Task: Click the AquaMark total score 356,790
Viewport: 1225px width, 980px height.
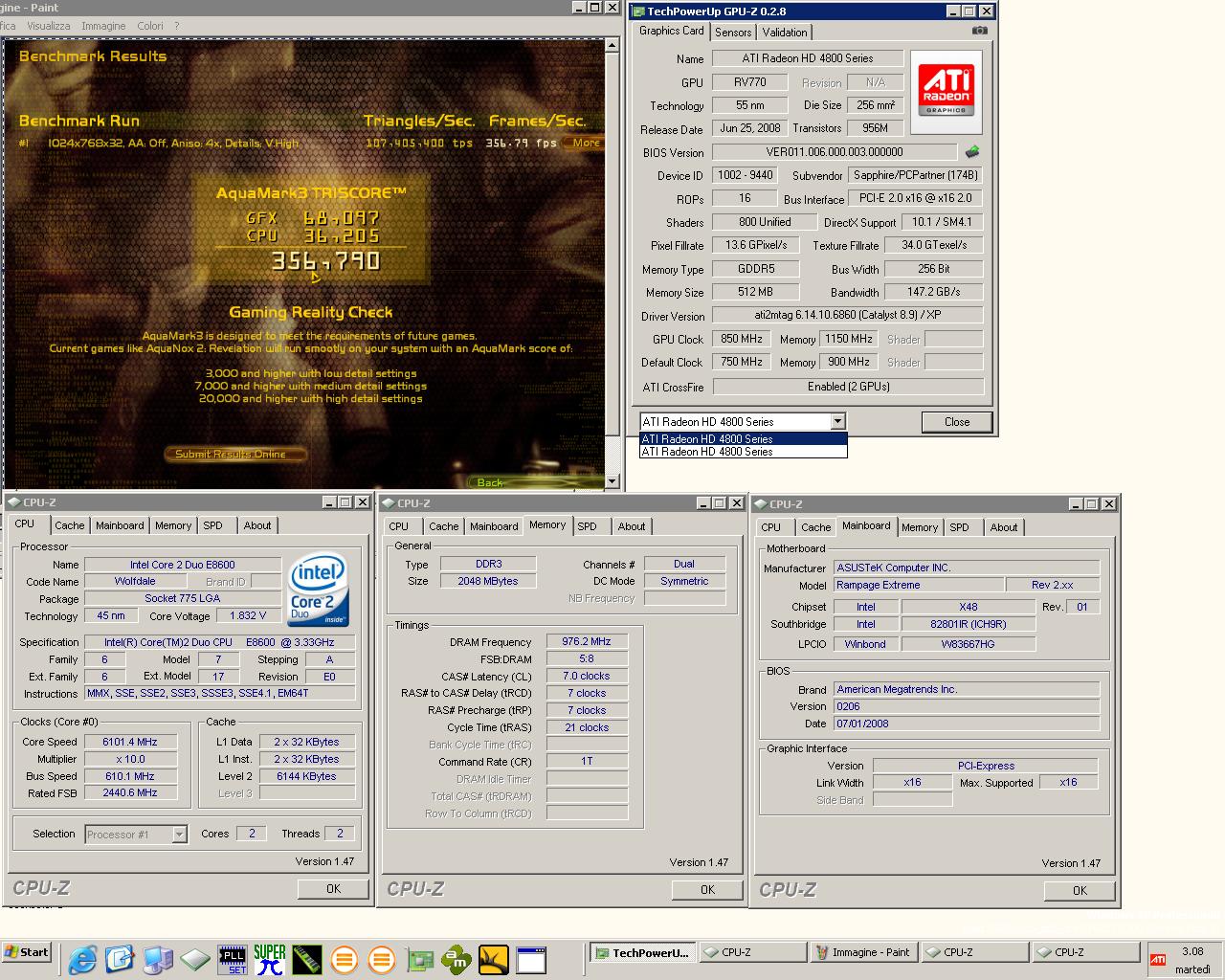Action: (325, 260)
